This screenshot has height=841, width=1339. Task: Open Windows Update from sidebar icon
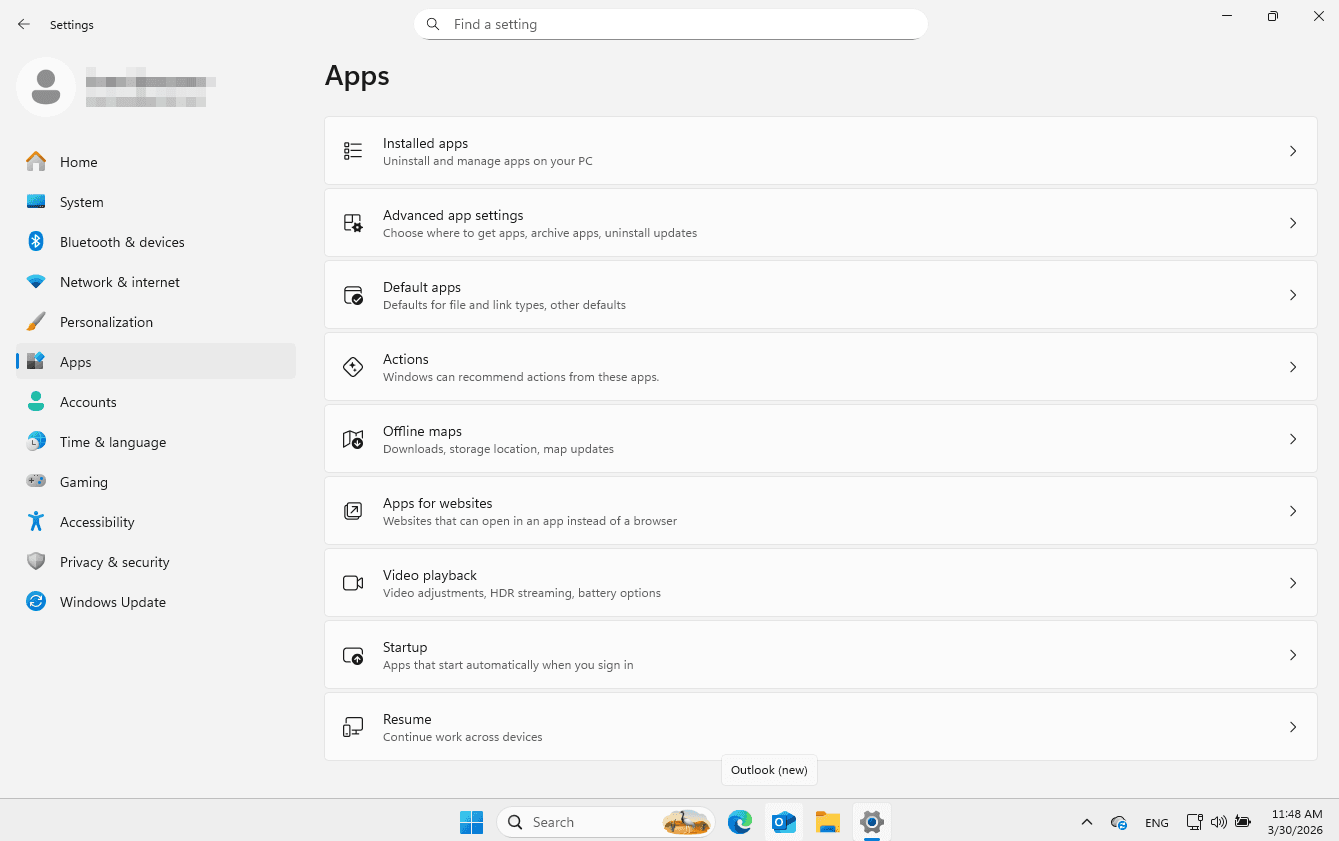pyautogui.click(x=36, y=602)
